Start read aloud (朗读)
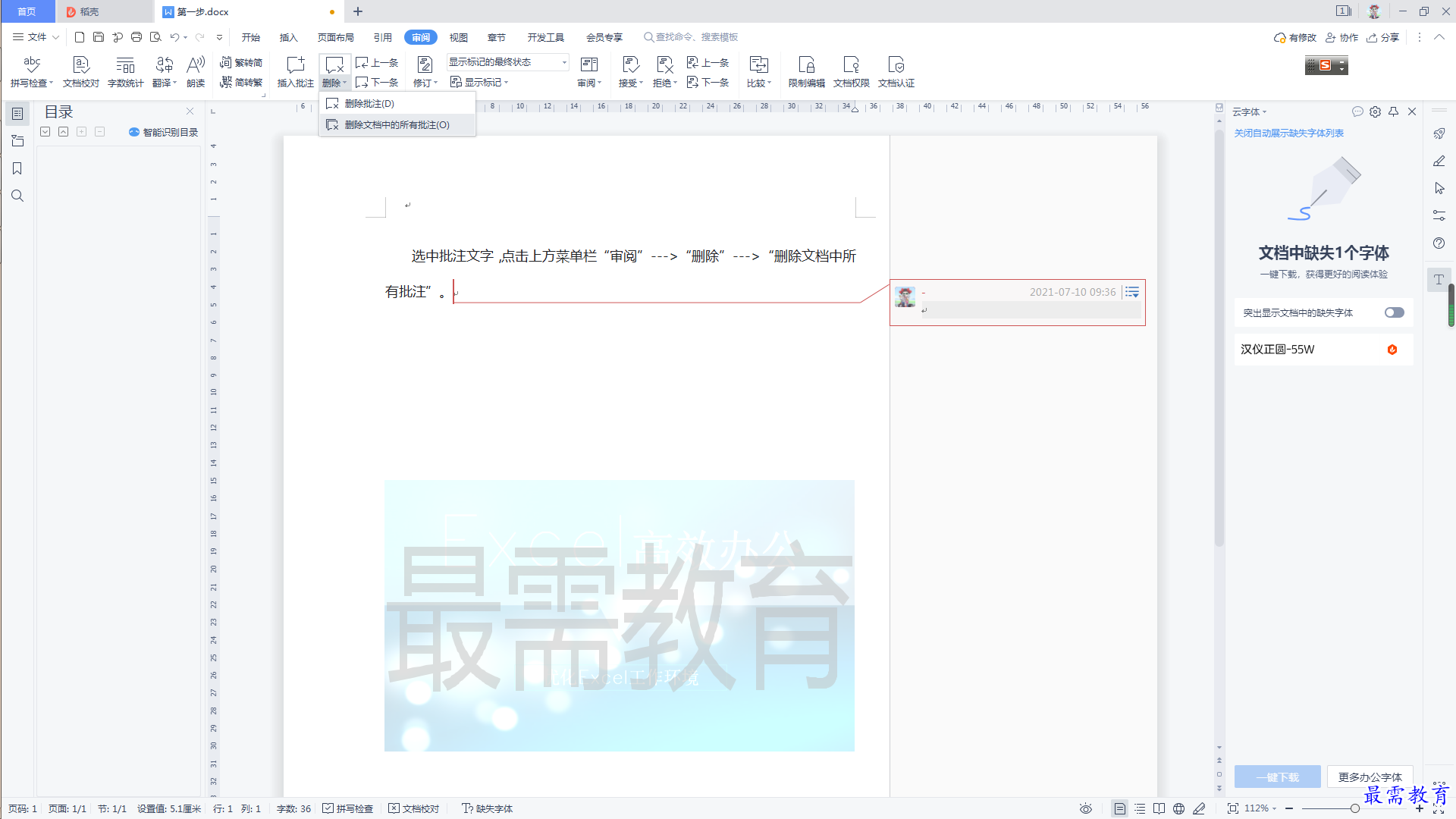The width and height of the screenshot is (1456, 819). [196, 71]
